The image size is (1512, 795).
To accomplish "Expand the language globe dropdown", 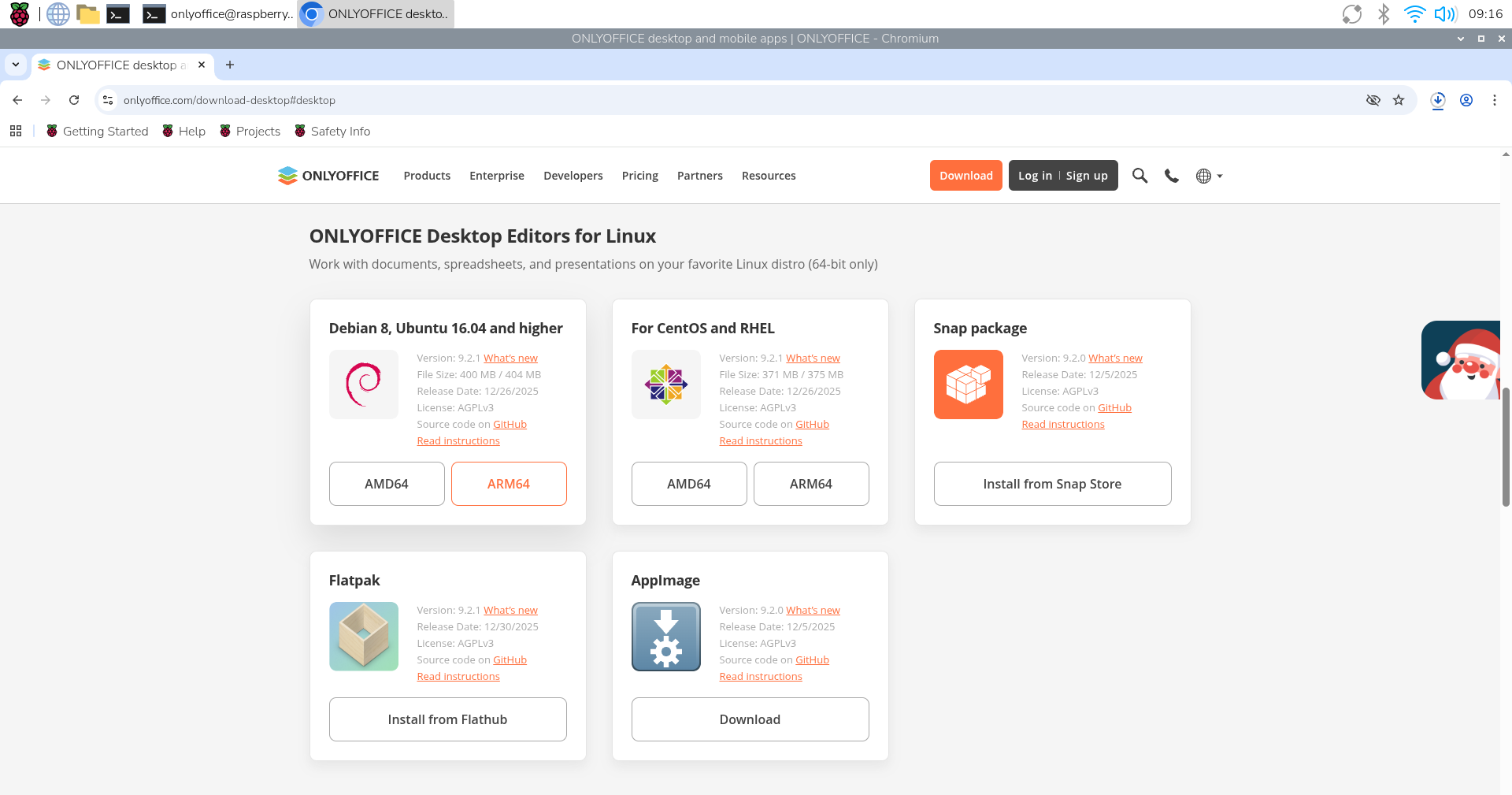I will pos(1209,176).
